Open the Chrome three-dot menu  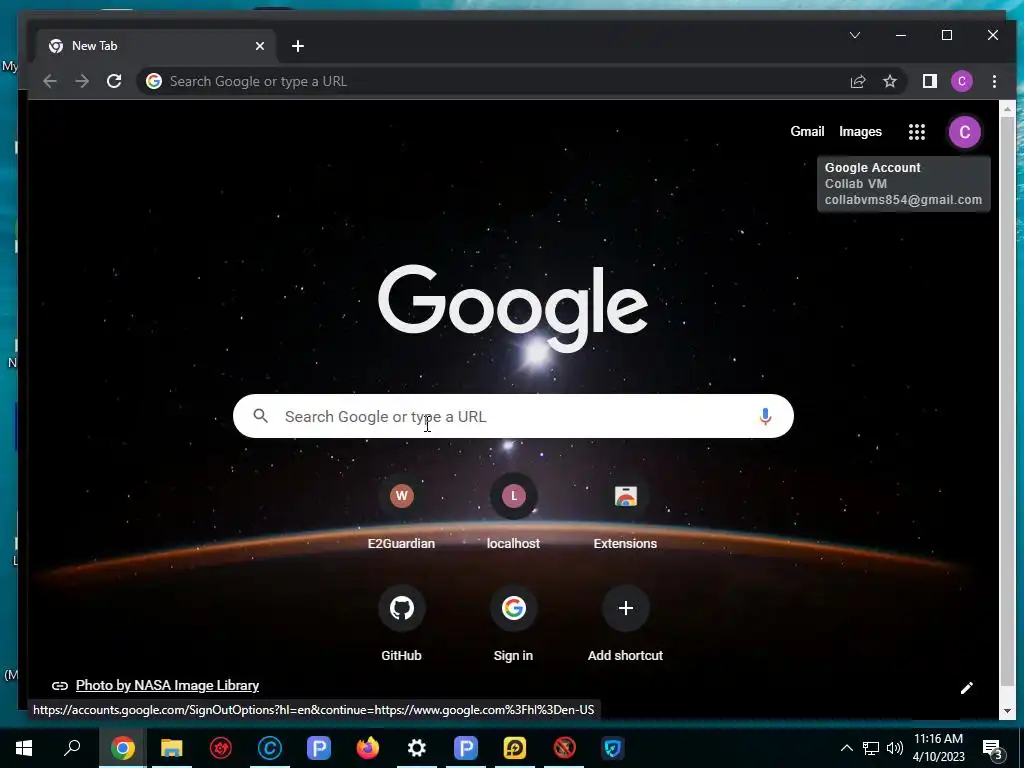[994, 81]
